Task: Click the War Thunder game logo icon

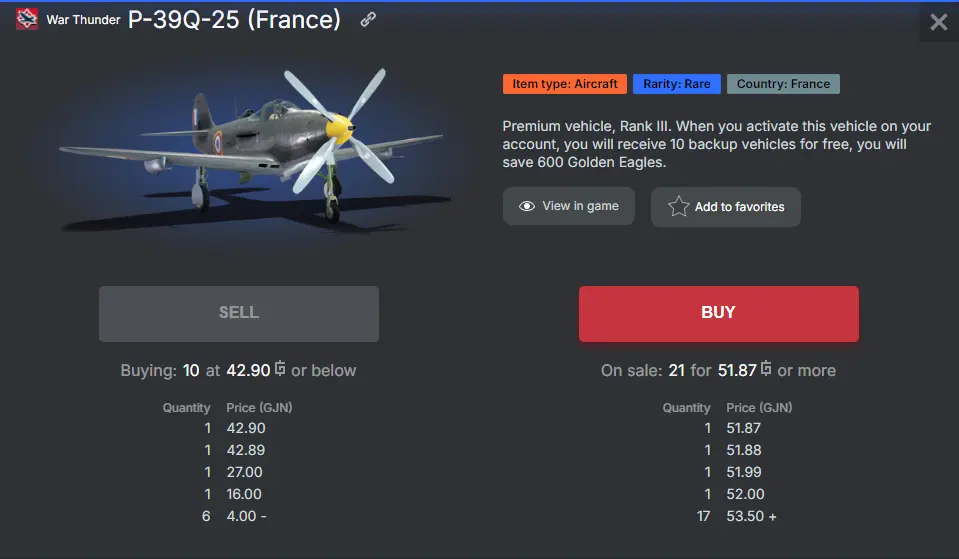Action: pos(27,20)
